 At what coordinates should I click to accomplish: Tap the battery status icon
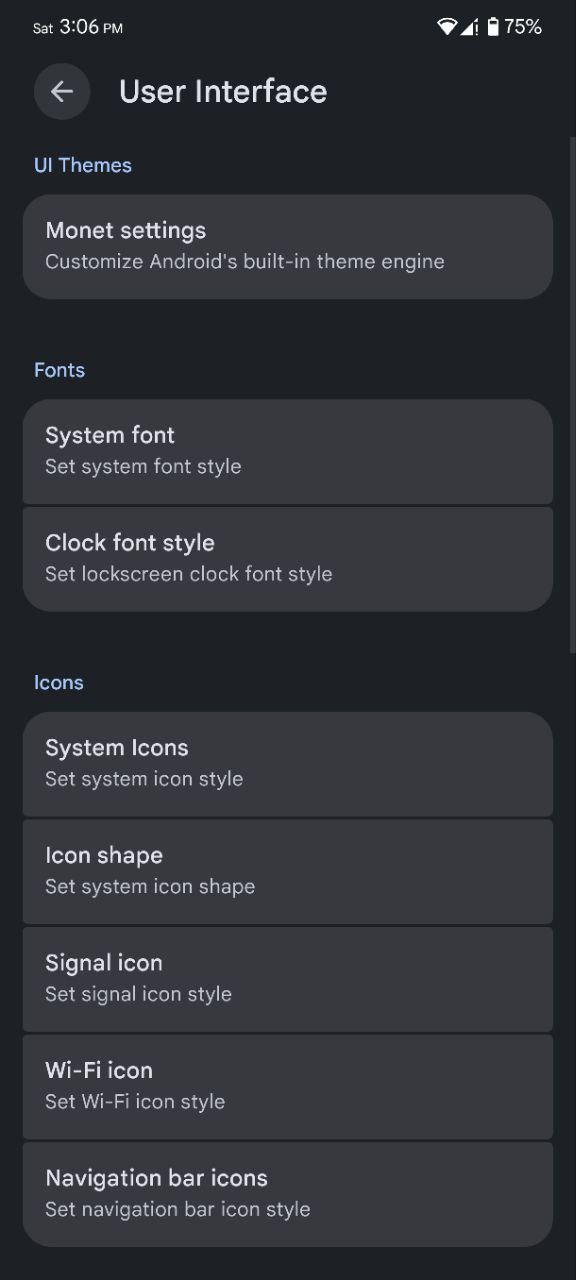pyautogui.click(x=493, y=27)
